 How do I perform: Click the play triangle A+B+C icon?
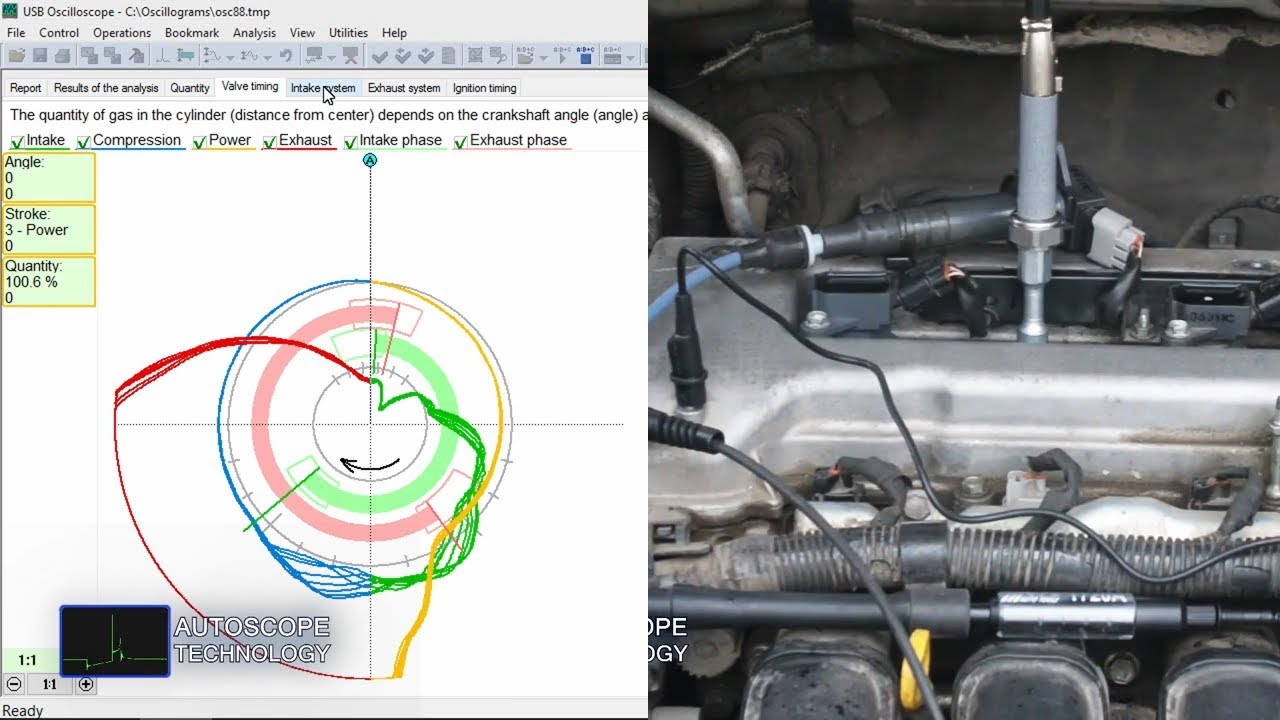coord(561,55)
